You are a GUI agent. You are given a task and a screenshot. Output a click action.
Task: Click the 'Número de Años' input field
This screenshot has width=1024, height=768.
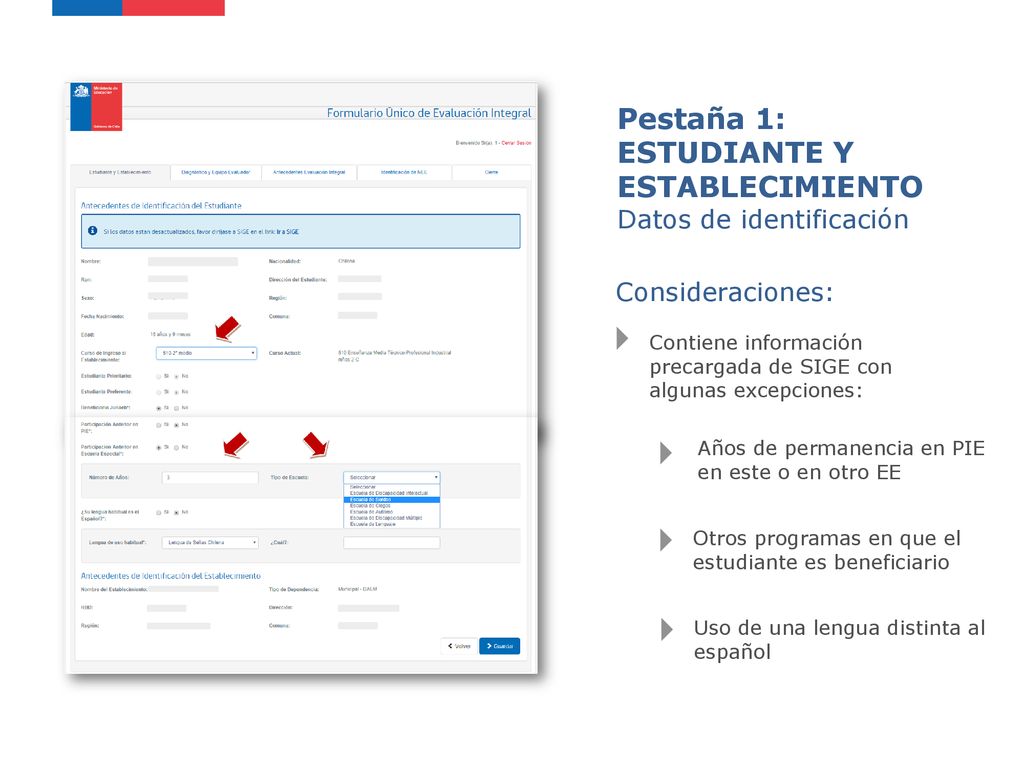pyautogui.click(x=210, y=478)
